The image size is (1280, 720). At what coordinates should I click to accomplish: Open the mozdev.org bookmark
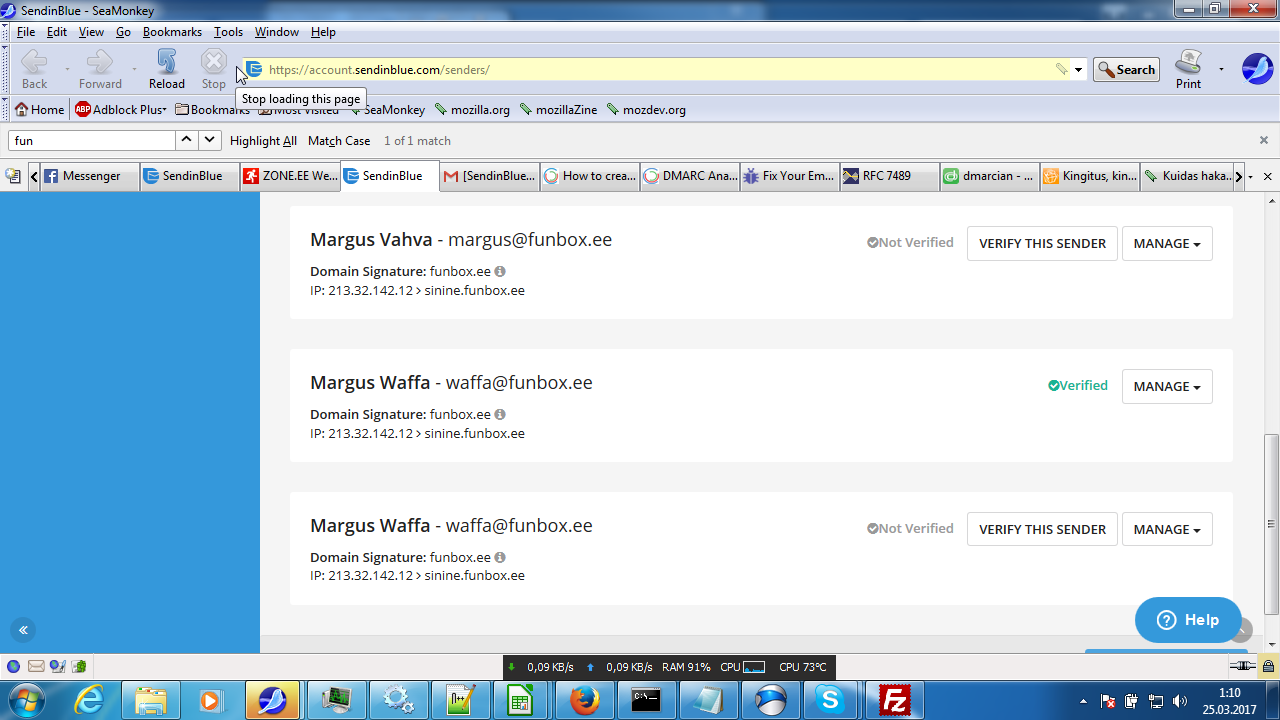click(646, 110)
